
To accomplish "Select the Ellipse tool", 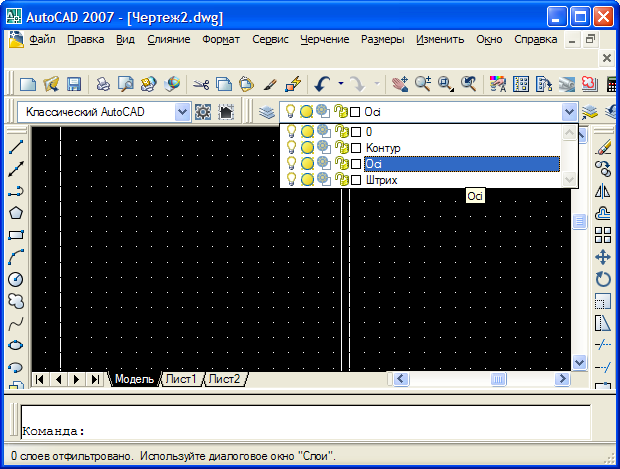I will click(x=16, y=346).
